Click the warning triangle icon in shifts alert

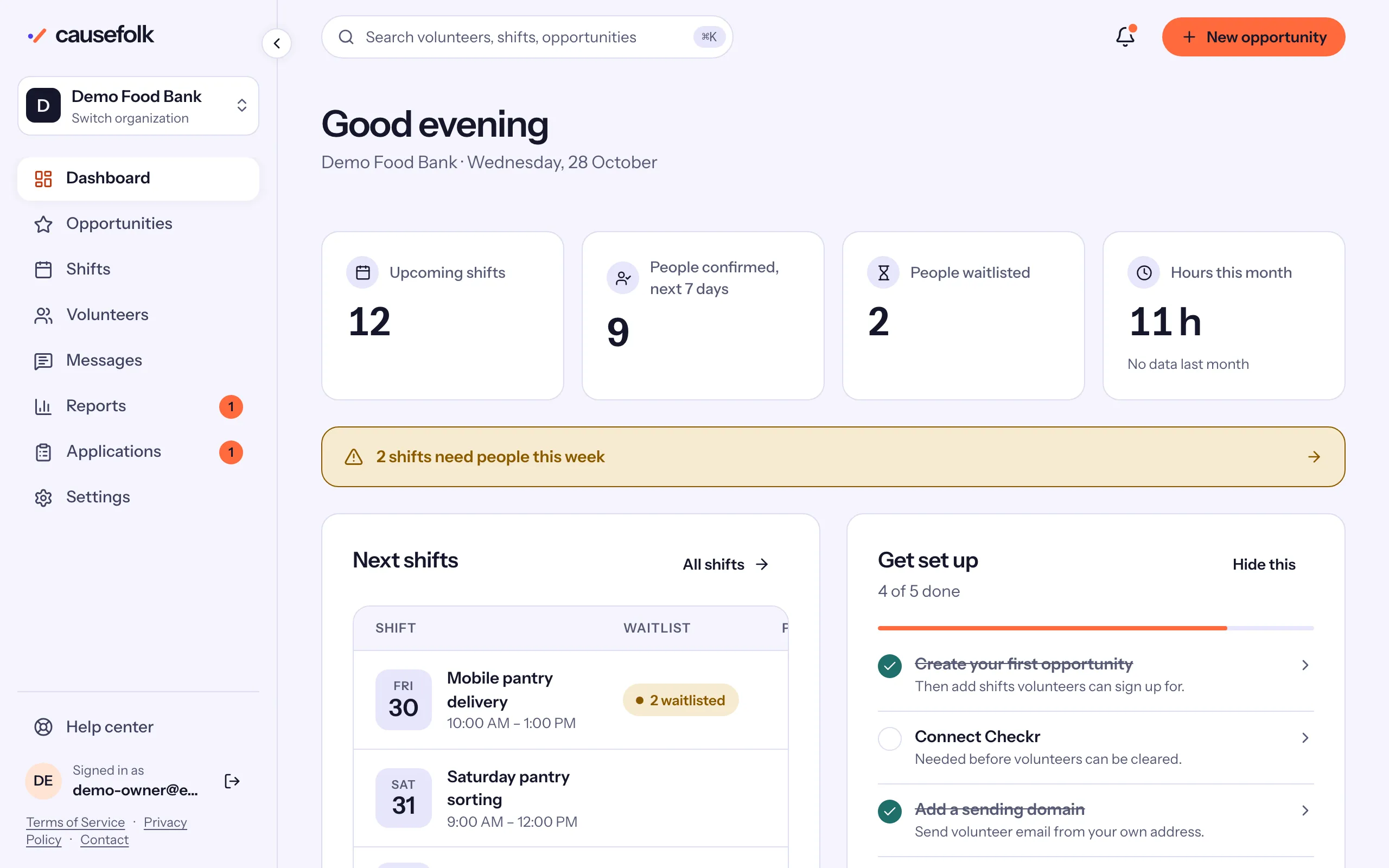click(354, 457)
